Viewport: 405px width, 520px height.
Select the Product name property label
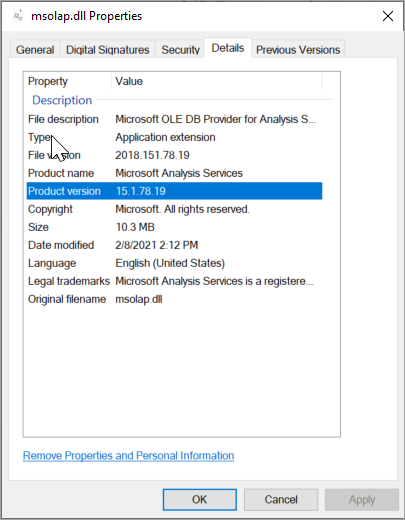[x=61, y=173]
